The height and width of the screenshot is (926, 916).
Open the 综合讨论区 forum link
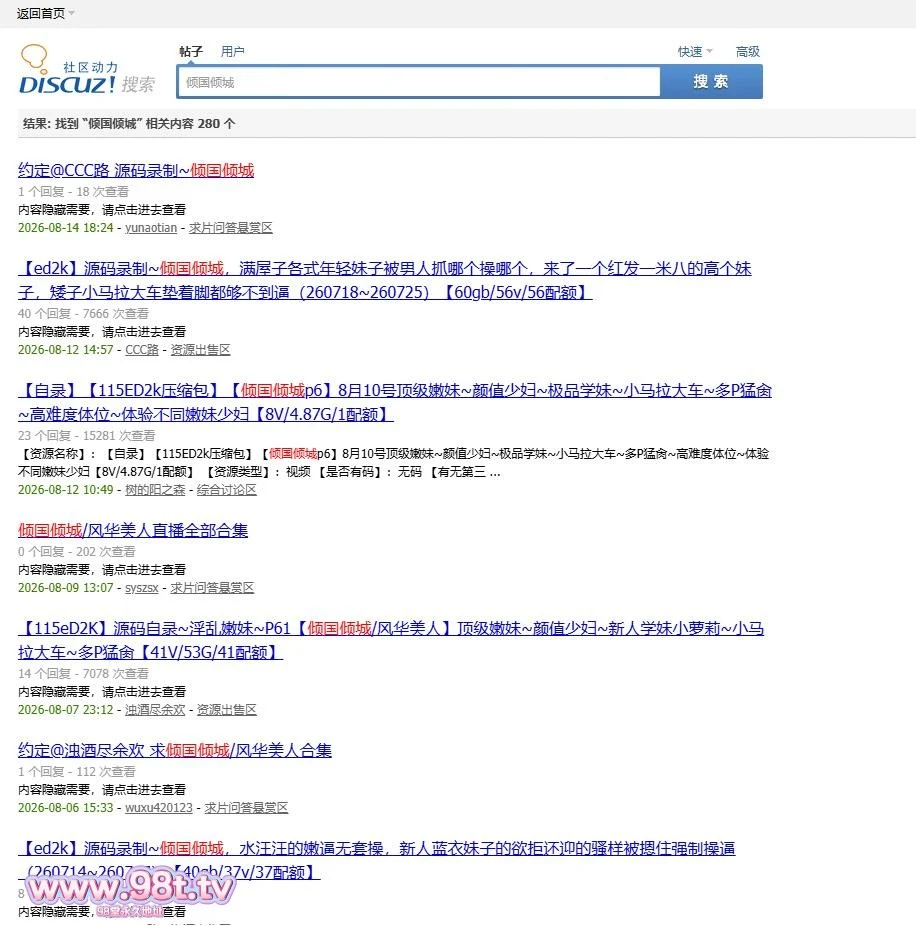click(x=227, y=490)
